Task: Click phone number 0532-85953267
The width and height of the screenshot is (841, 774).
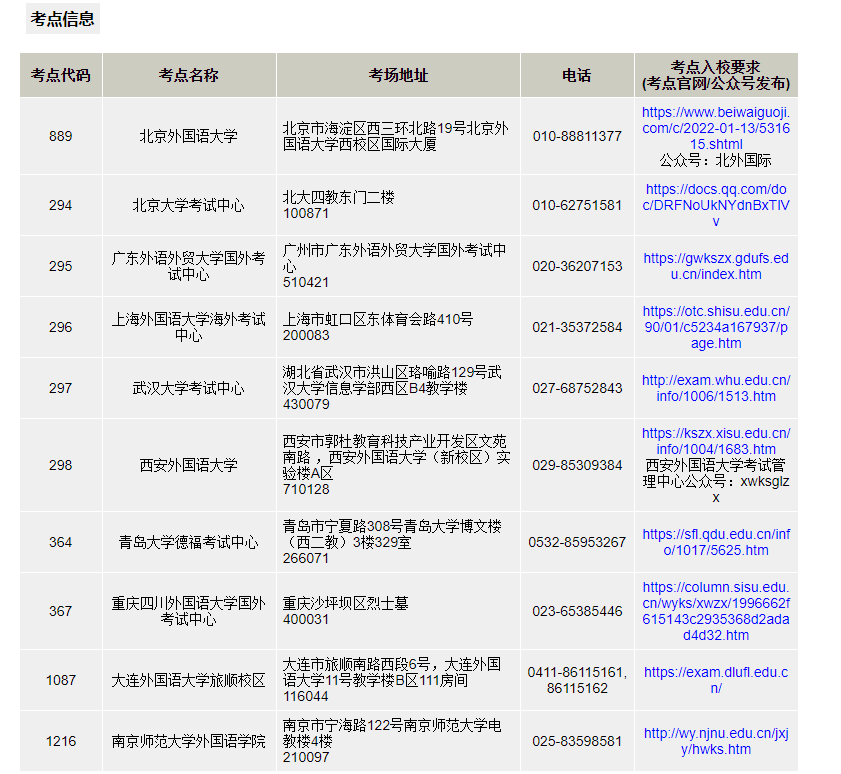Action: pos(577,540)
